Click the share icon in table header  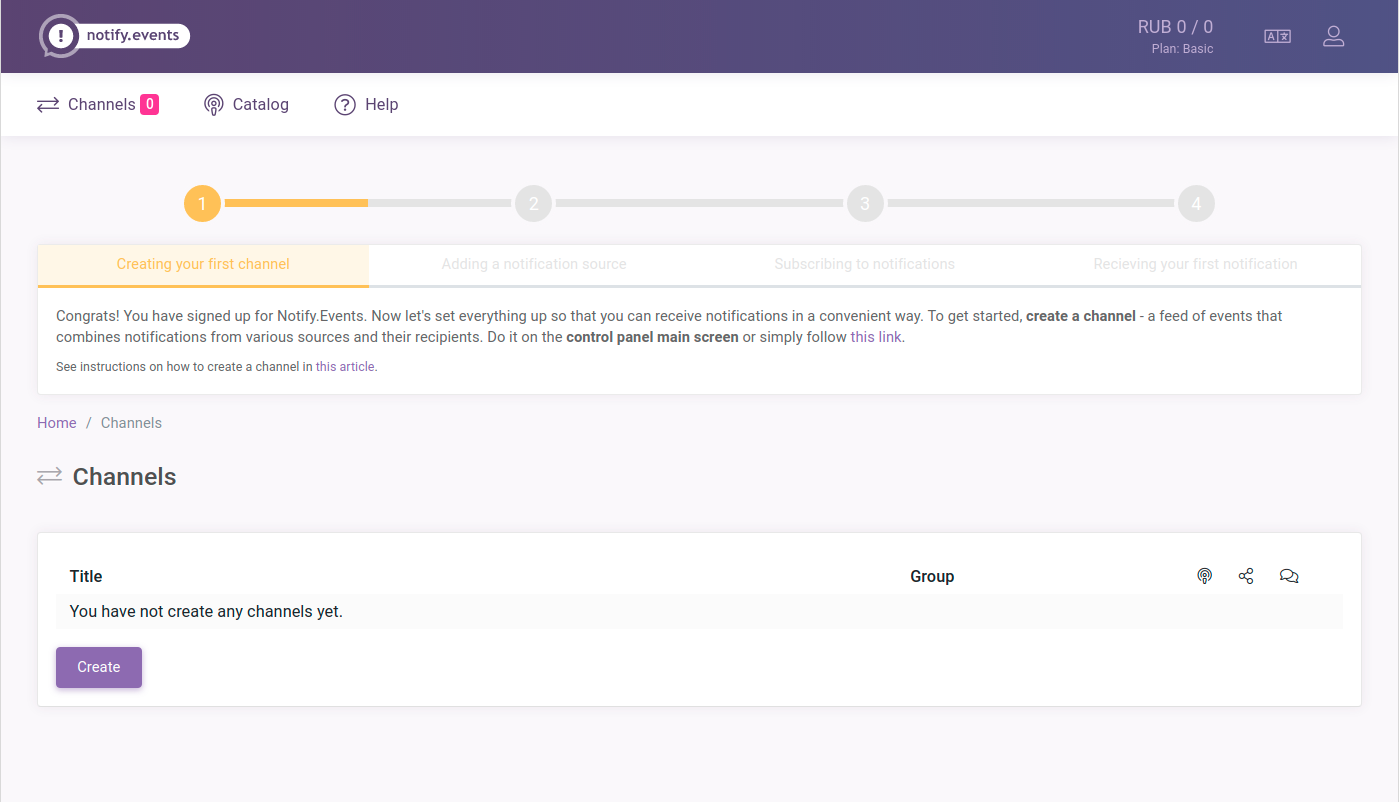[x=1246, y=576]
